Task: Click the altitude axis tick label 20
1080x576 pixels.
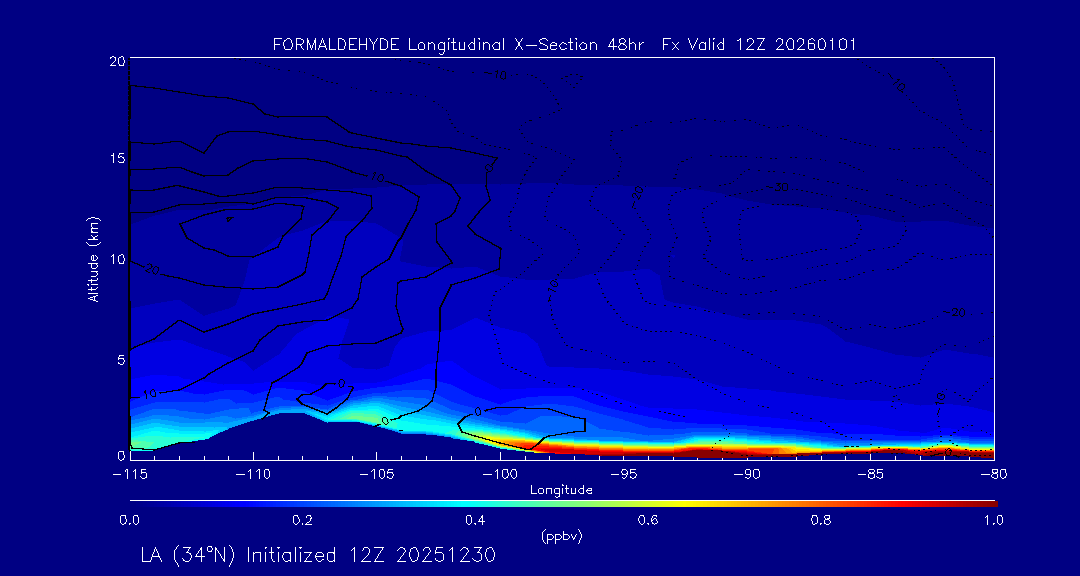Action: pos(117,61)
